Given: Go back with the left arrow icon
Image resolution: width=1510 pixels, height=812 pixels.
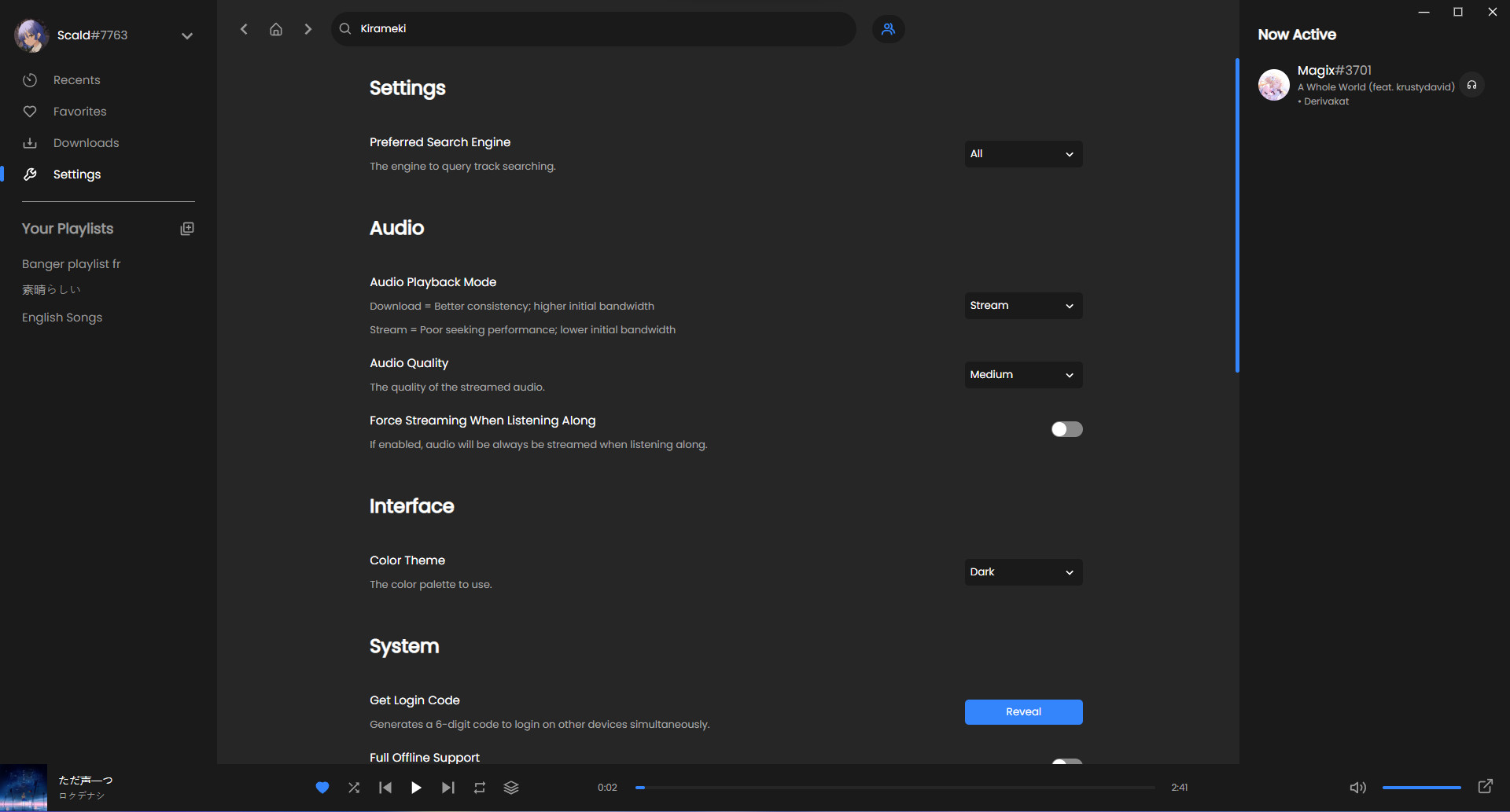Looking at the screenshot, I should [x=244, y=29].
